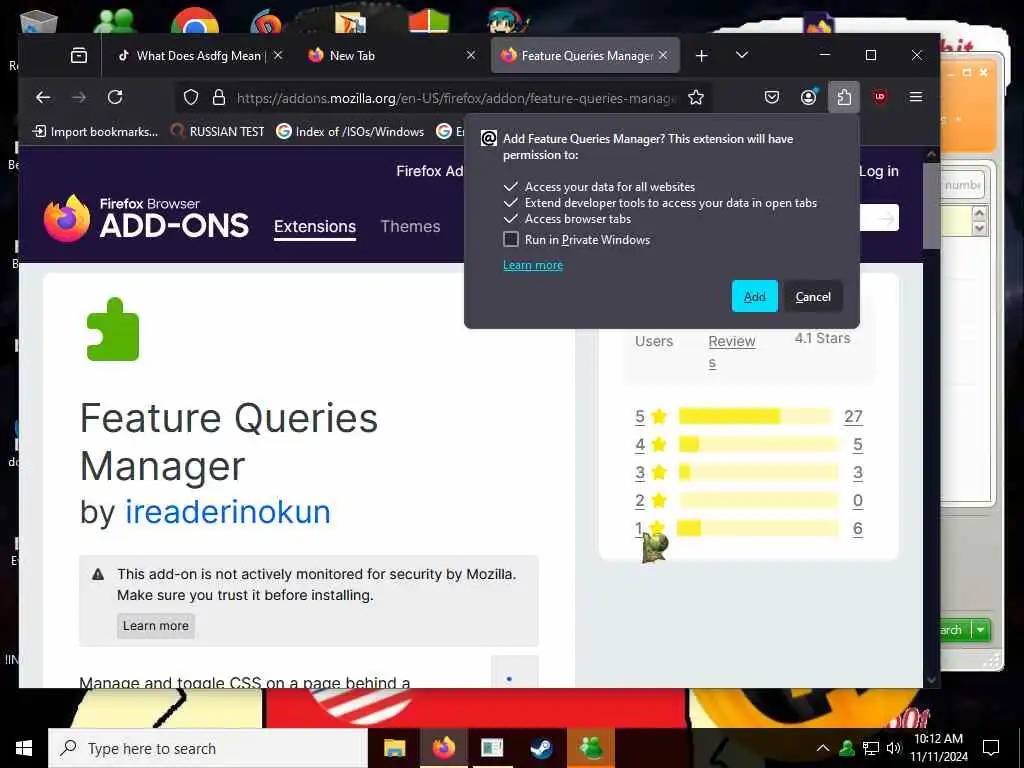Expand the list all tabs chevron

pos(741,55)
